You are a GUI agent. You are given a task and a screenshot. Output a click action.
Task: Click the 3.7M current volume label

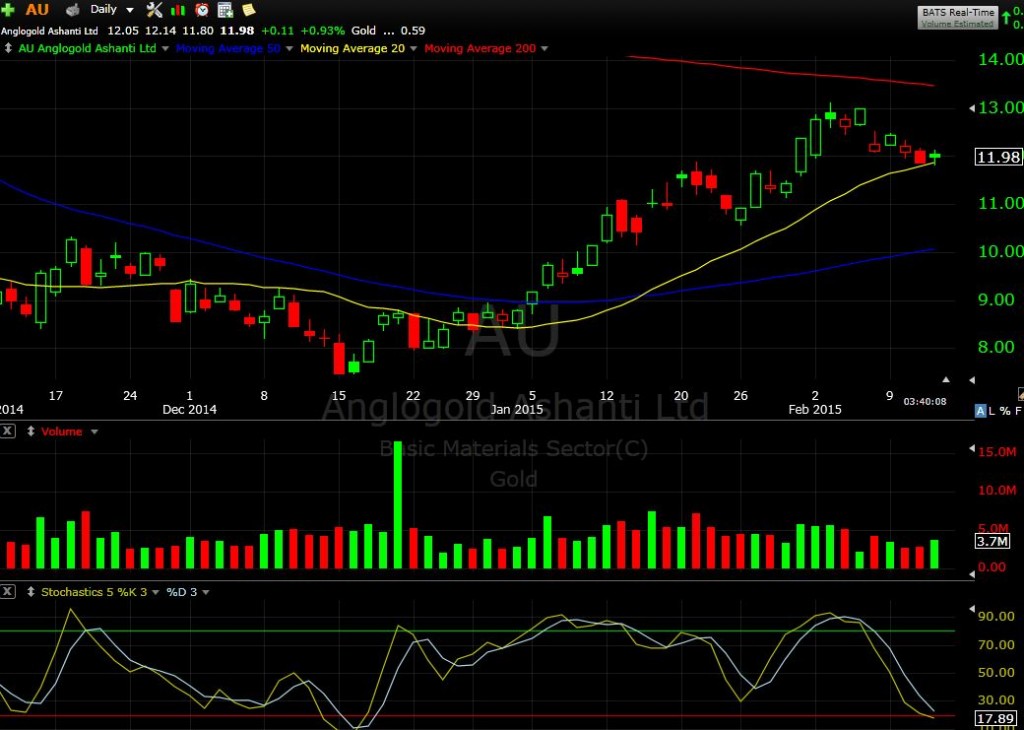(x=993, y=541)
